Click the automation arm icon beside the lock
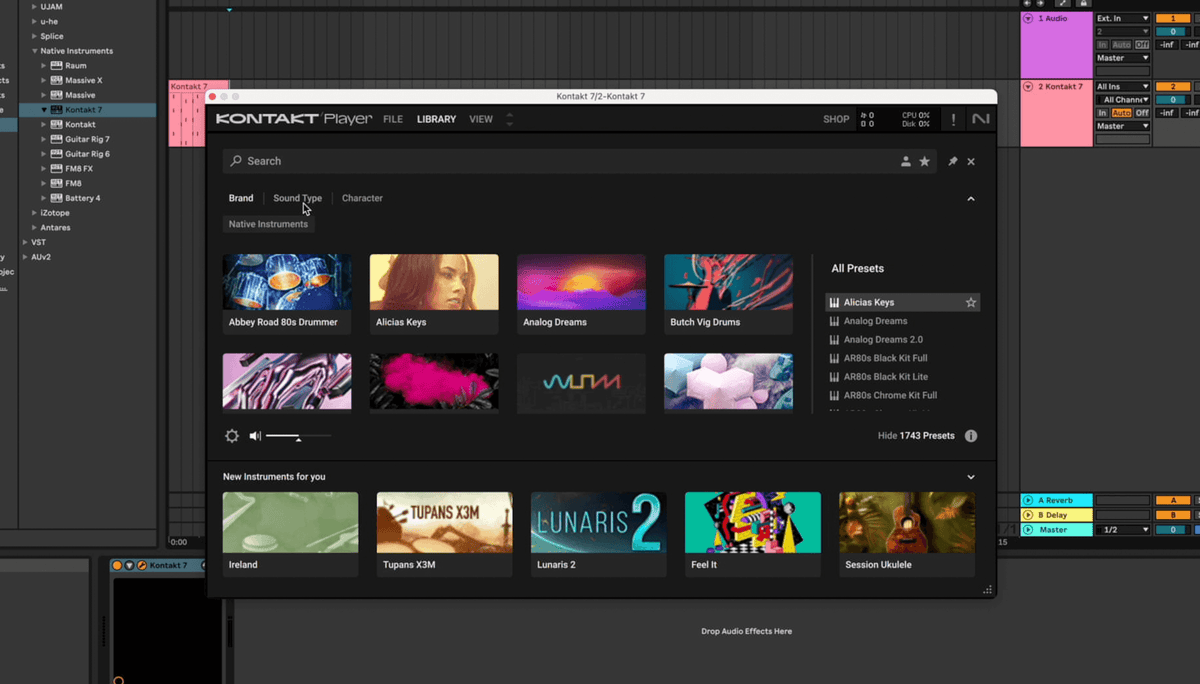Screen dimensions: 1200x684 tap(1063, 3)
